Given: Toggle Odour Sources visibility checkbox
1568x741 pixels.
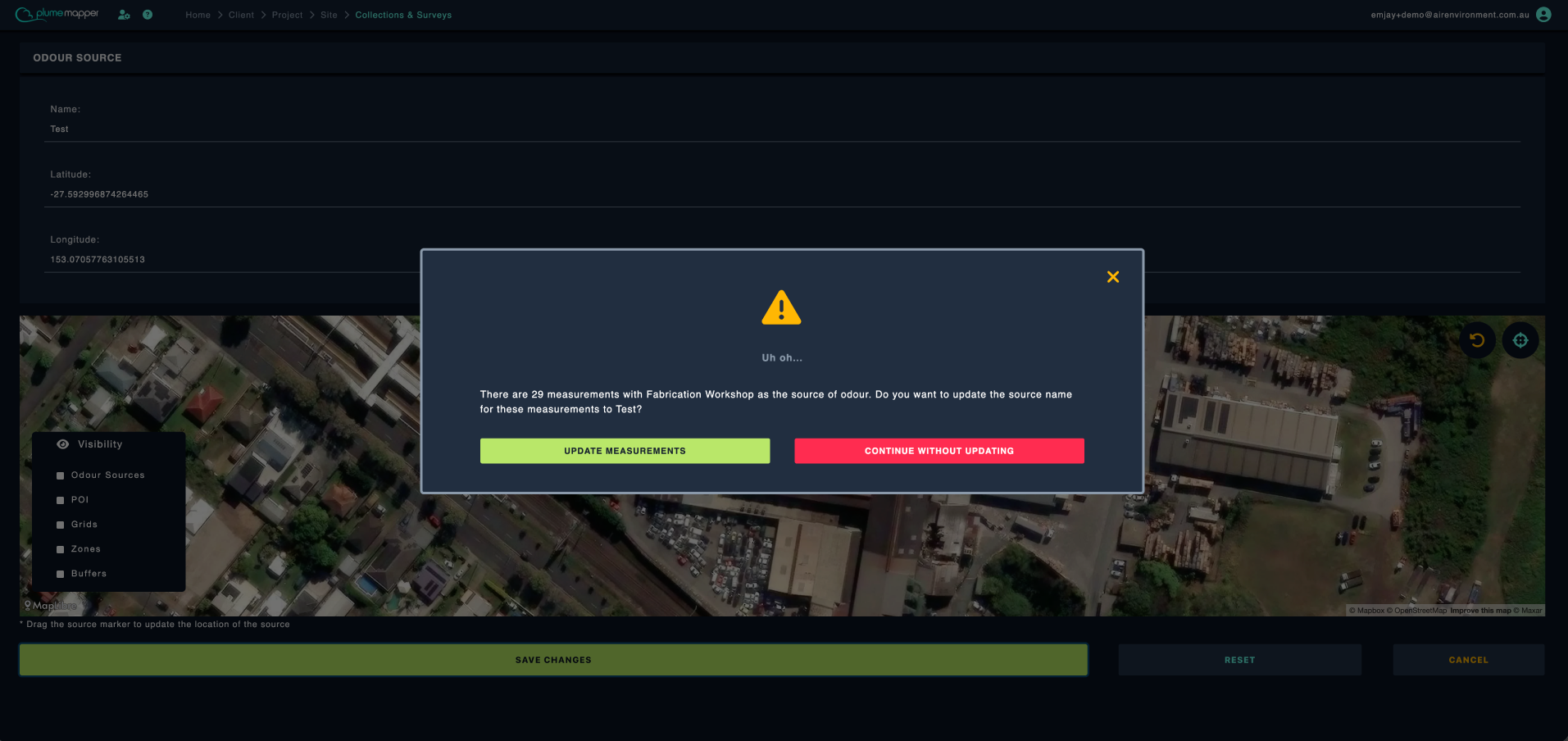Looking at the screenshot, I should pyautogui.click(x=60, y=475).
